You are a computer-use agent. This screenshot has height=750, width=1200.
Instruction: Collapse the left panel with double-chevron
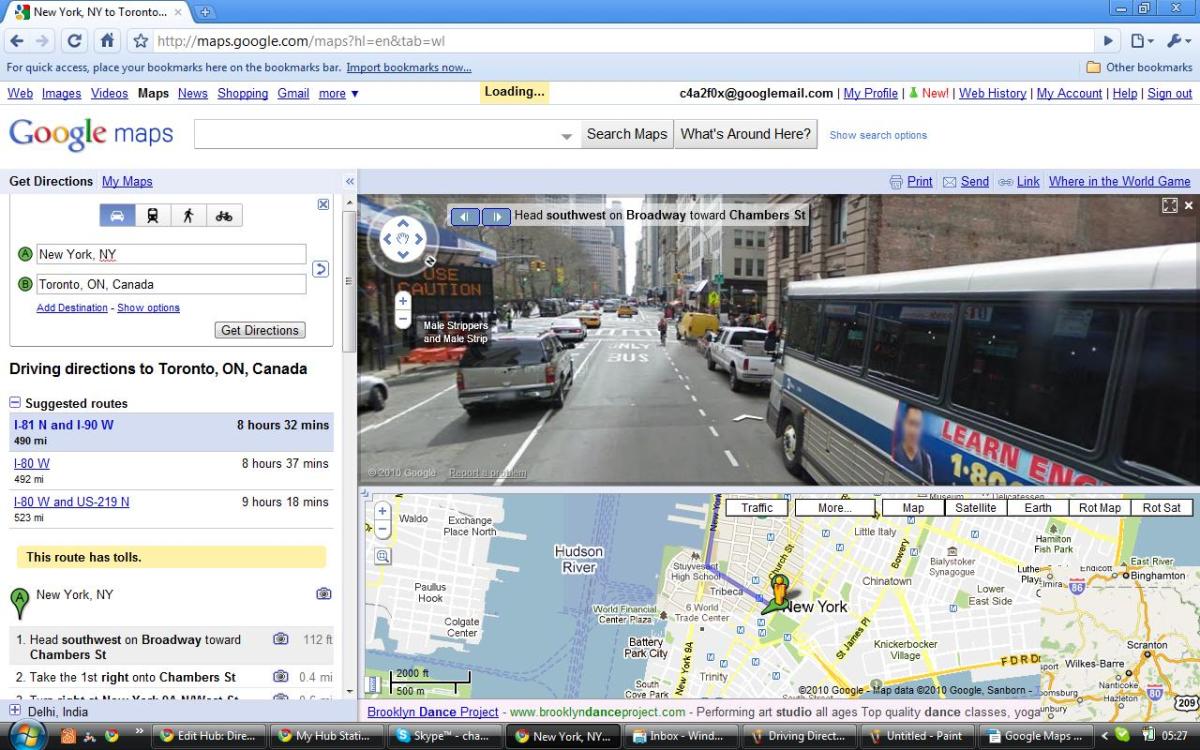pos(349,182)
